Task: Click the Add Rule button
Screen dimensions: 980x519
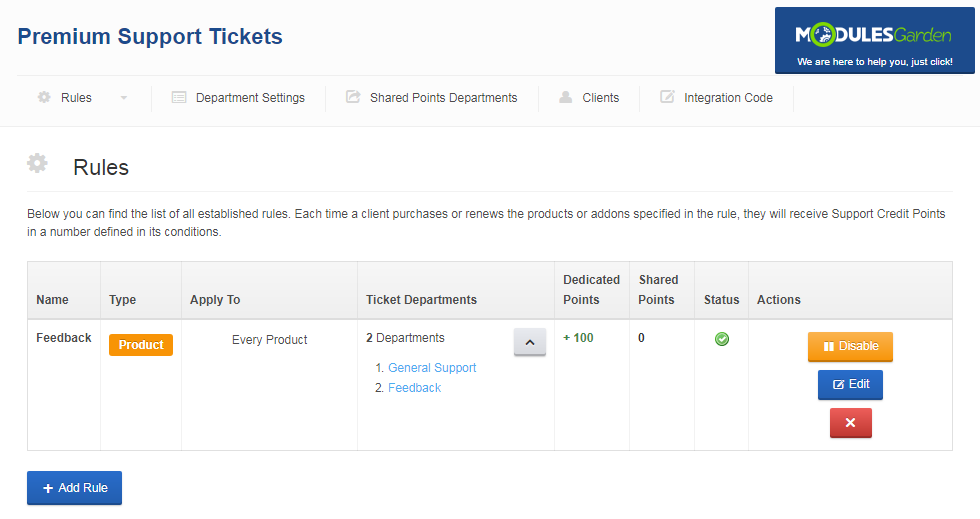Action: pyautogui.click(x=74, y=488)
